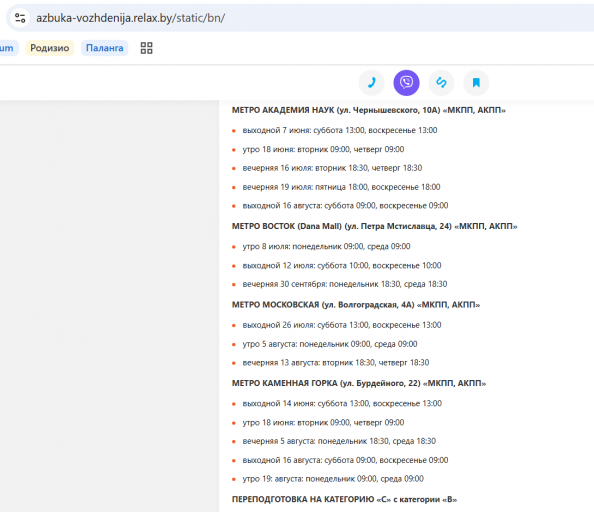Click the phone call icon
This screenshot has height=512, width=594.
372,83
